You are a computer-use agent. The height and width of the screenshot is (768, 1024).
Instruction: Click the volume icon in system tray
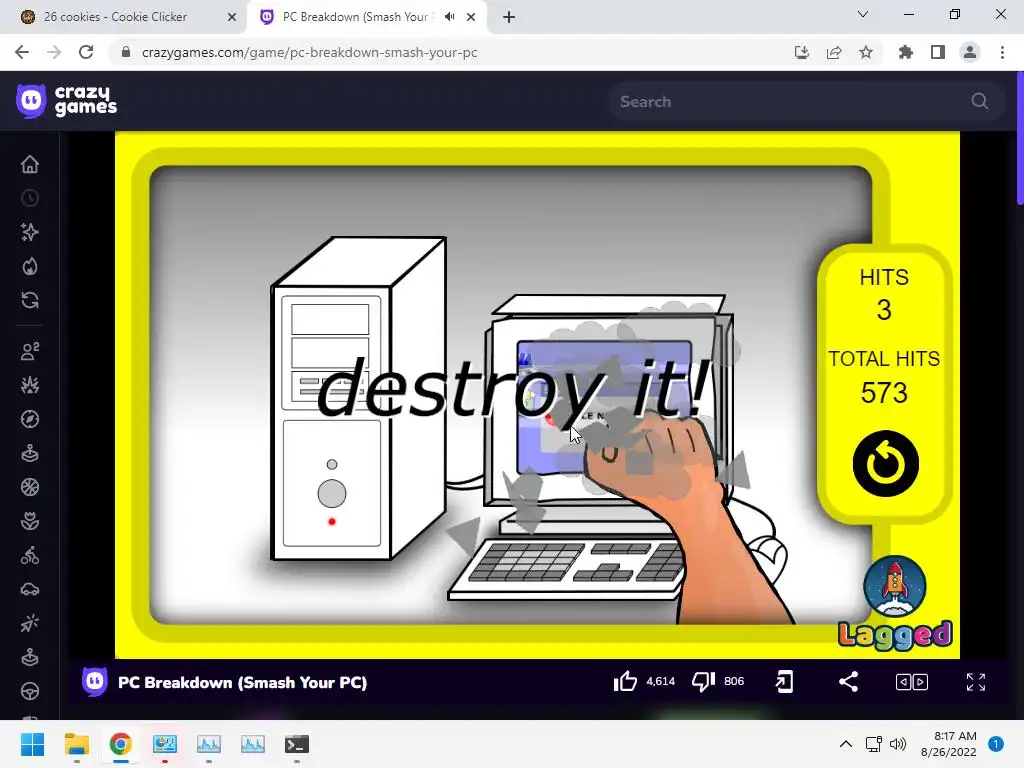[898, 744]
